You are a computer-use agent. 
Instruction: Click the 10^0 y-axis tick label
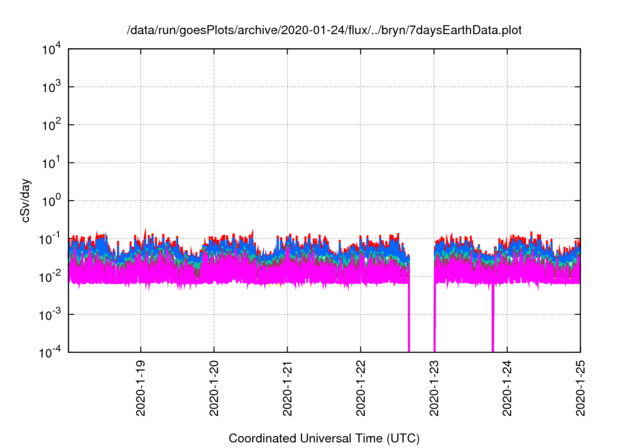click(51, 201)
